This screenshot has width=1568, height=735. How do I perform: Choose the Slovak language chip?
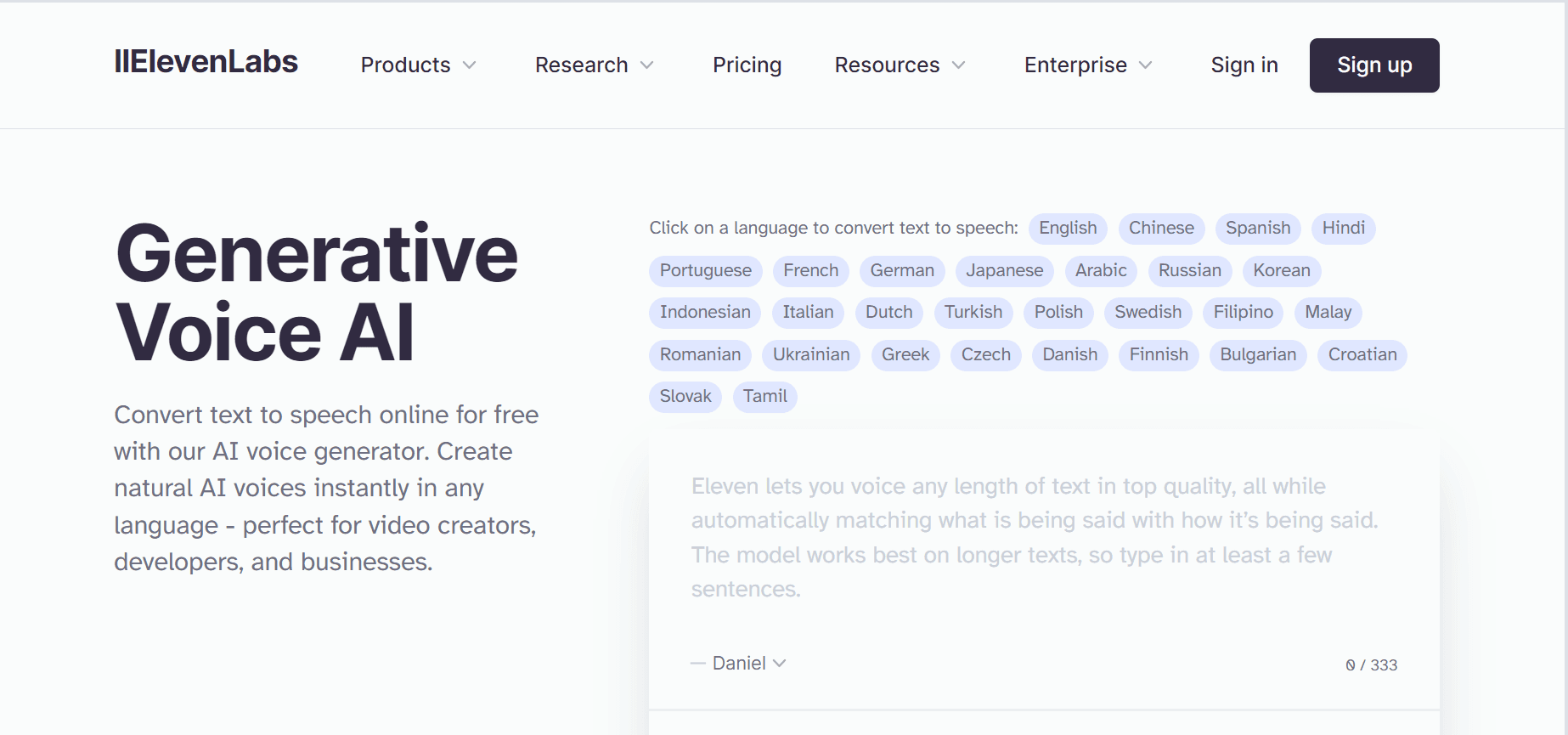coord(685,397)
